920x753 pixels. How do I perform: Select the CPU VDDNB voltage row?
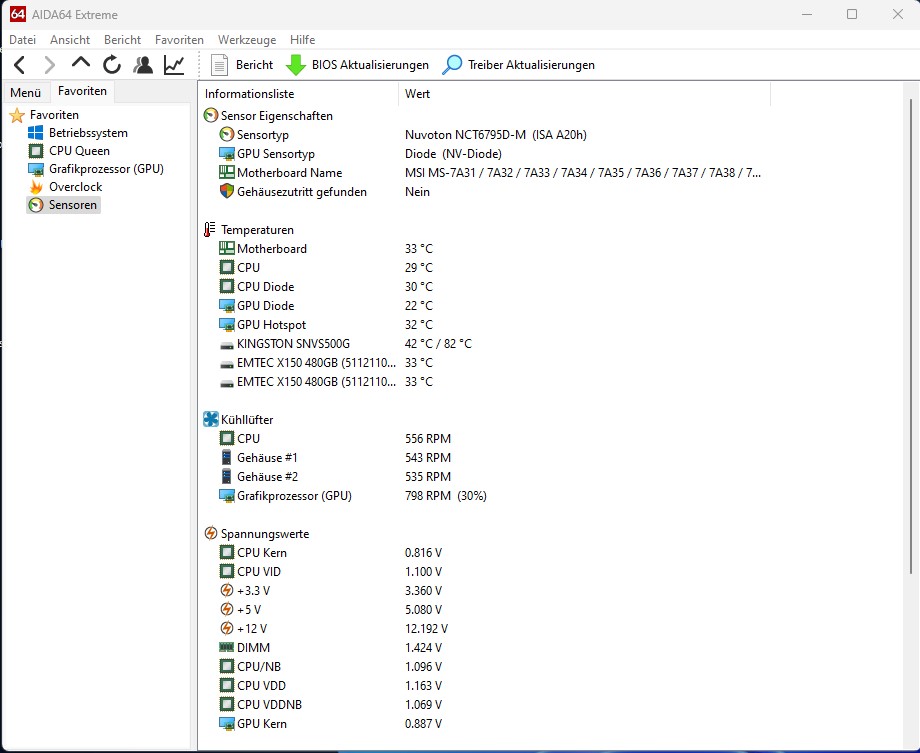point(487,704)
